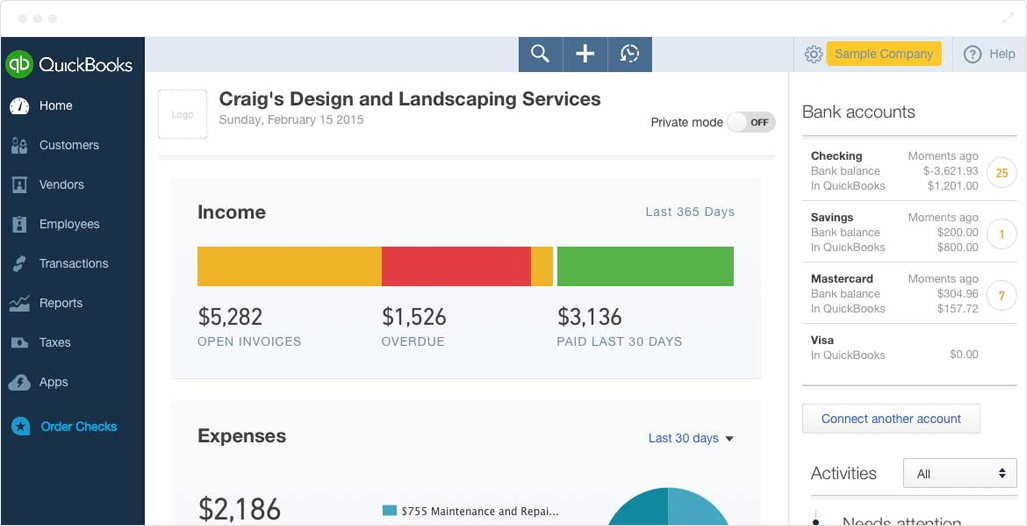Go to Home menu item
This screenshot has height=526, width=1027.
tap(56, 106)
